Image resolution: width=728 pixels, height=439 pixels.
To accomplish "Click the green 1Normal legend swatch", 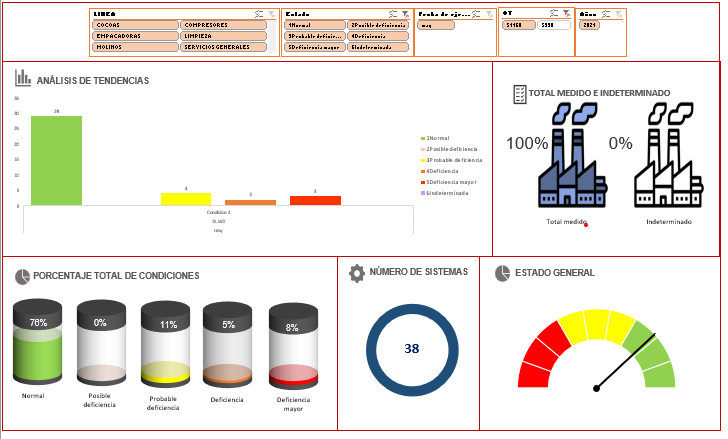I will [x=423, y=138].
